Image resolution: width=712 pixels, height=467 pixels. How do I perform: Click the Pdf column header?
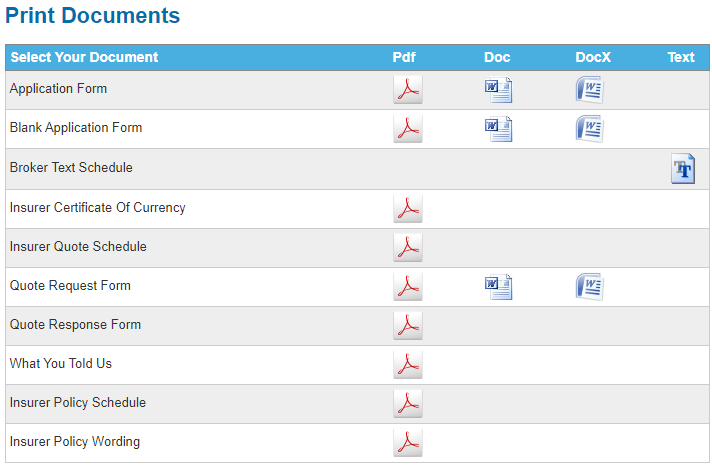click(x=404, y=57)
